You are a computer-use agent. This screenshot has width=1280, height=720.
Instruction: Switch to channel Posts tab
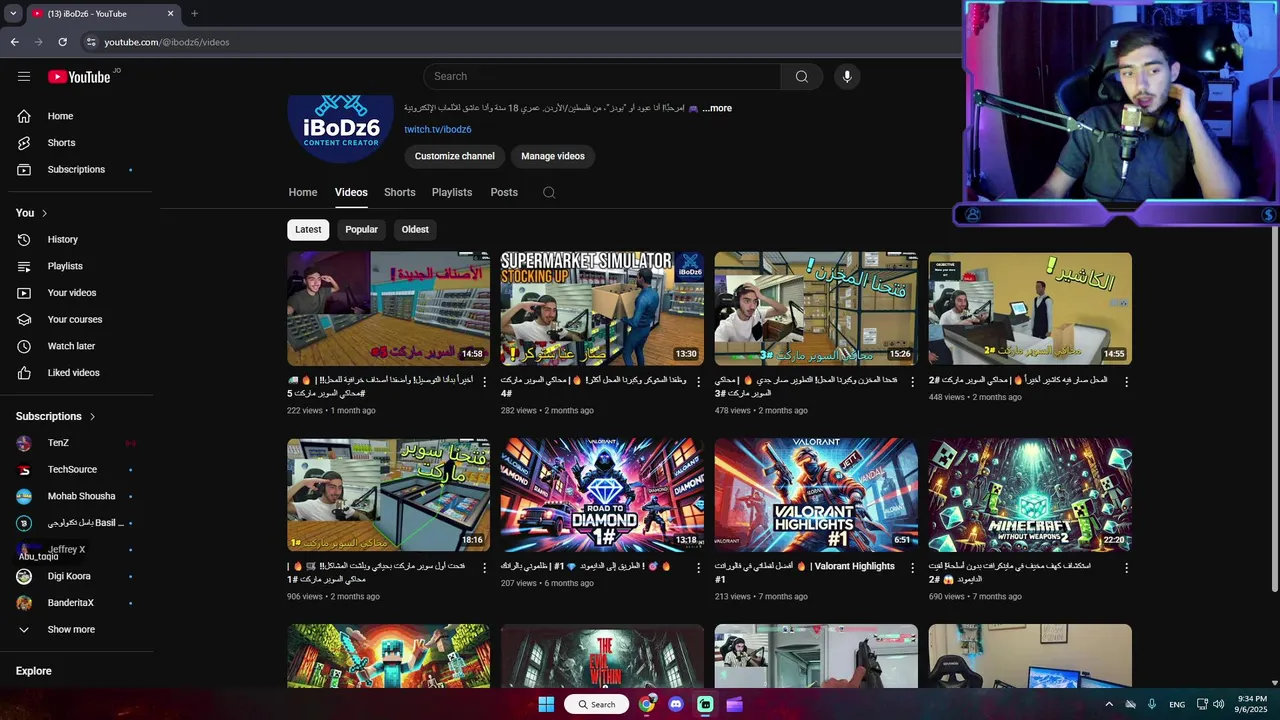(x=504, y=192)
